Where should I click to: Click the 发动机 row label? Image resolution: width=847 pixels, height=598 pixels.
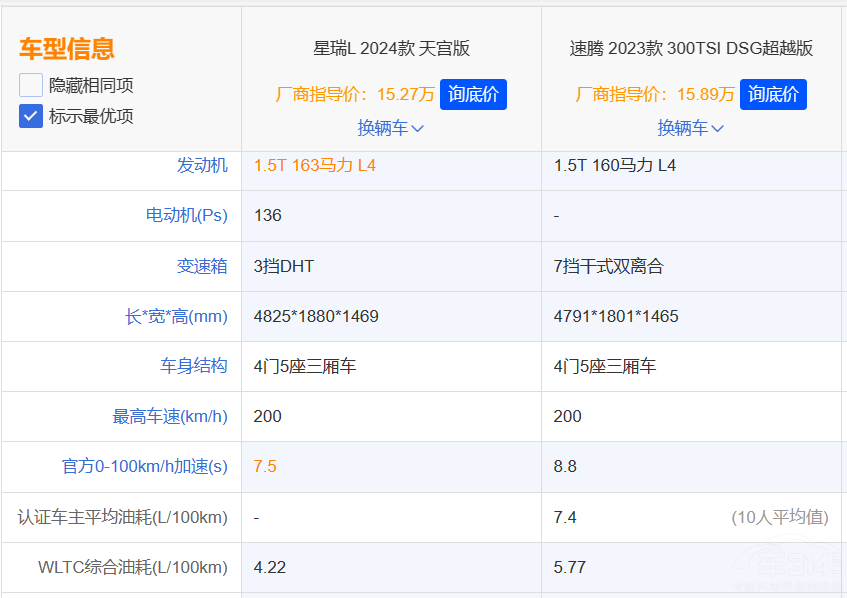pos(202,165)
